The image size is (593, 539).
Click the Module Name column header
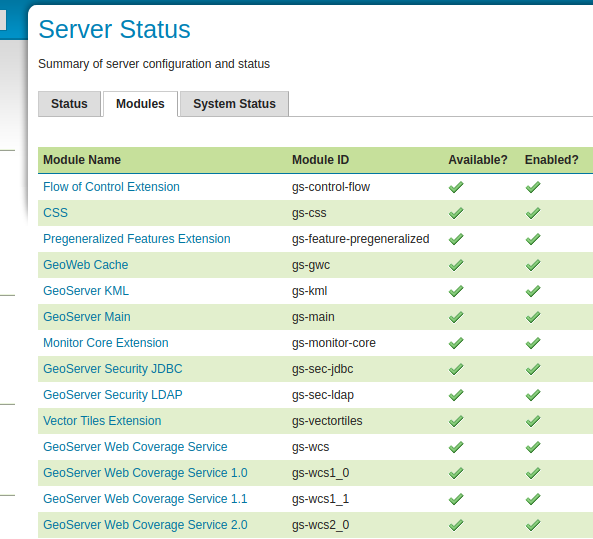pos(82,160)
